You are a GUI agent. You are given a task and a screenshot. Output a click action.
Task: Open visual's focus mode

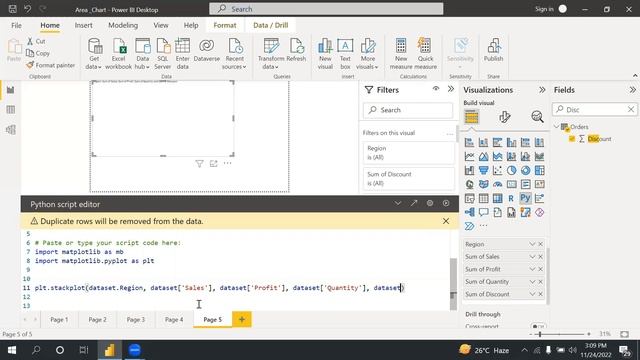(x=213, y=164)
